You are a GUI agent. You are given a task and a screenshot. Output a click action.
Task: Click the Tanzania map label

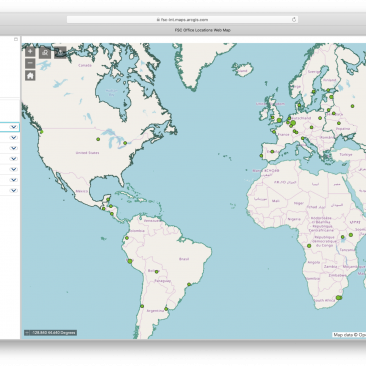pos(347,250)
